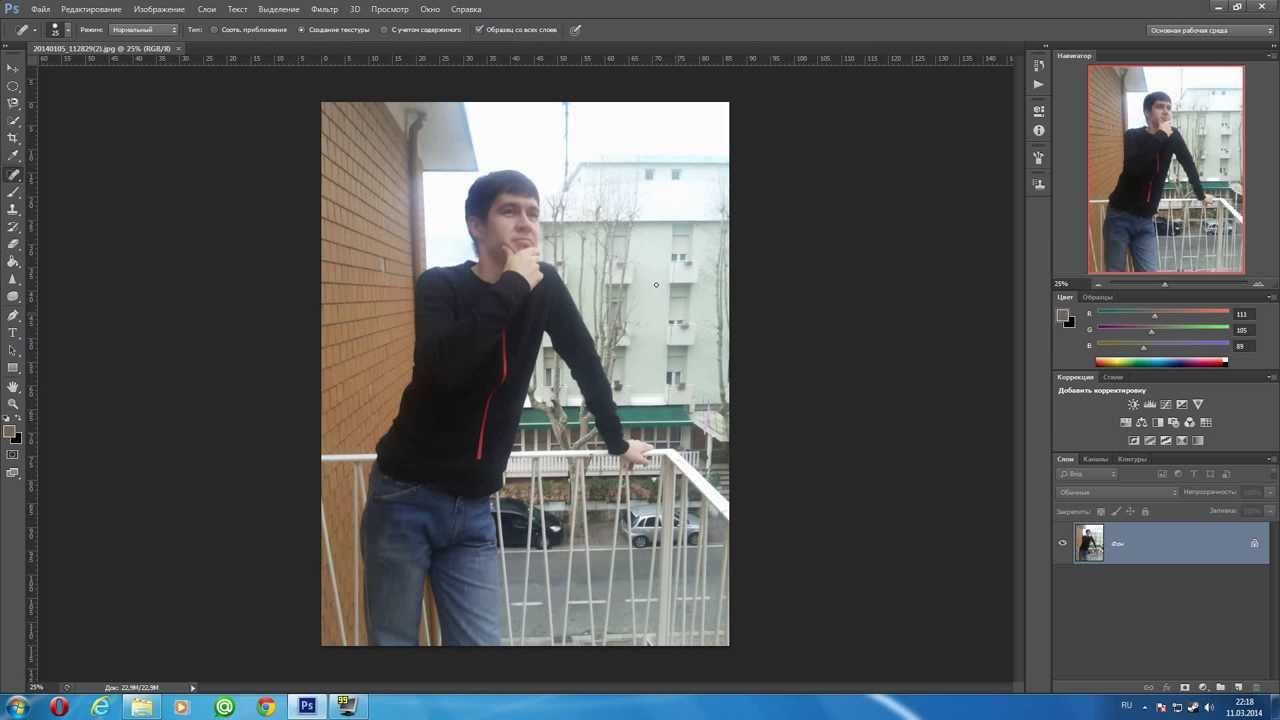Add Vibrance adjustment (triangle icon)

[x=1198, y=404]
